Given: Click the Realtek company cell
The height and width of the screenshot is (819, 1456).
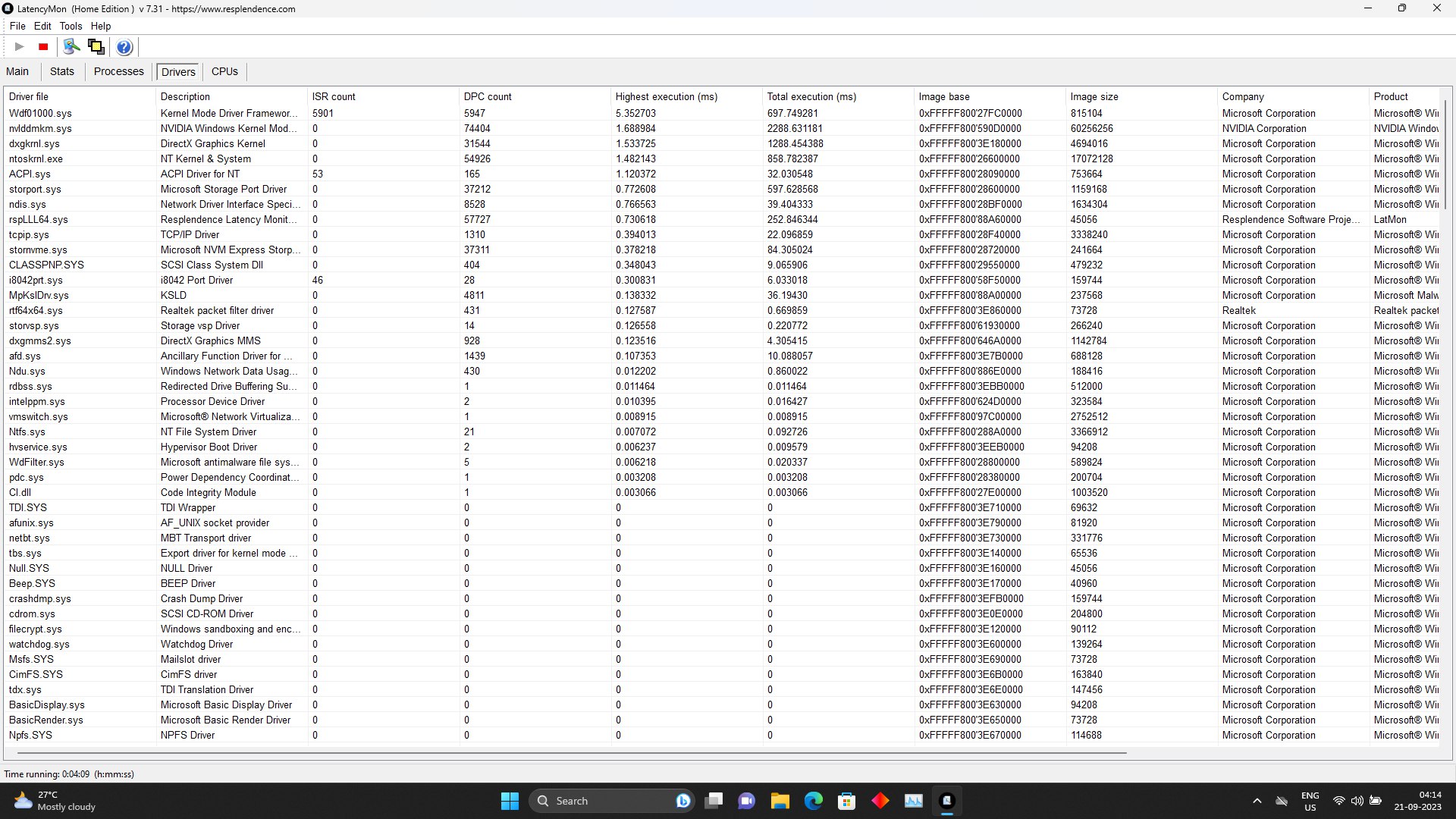Looking at the screenshot, I should point(1239,310).
